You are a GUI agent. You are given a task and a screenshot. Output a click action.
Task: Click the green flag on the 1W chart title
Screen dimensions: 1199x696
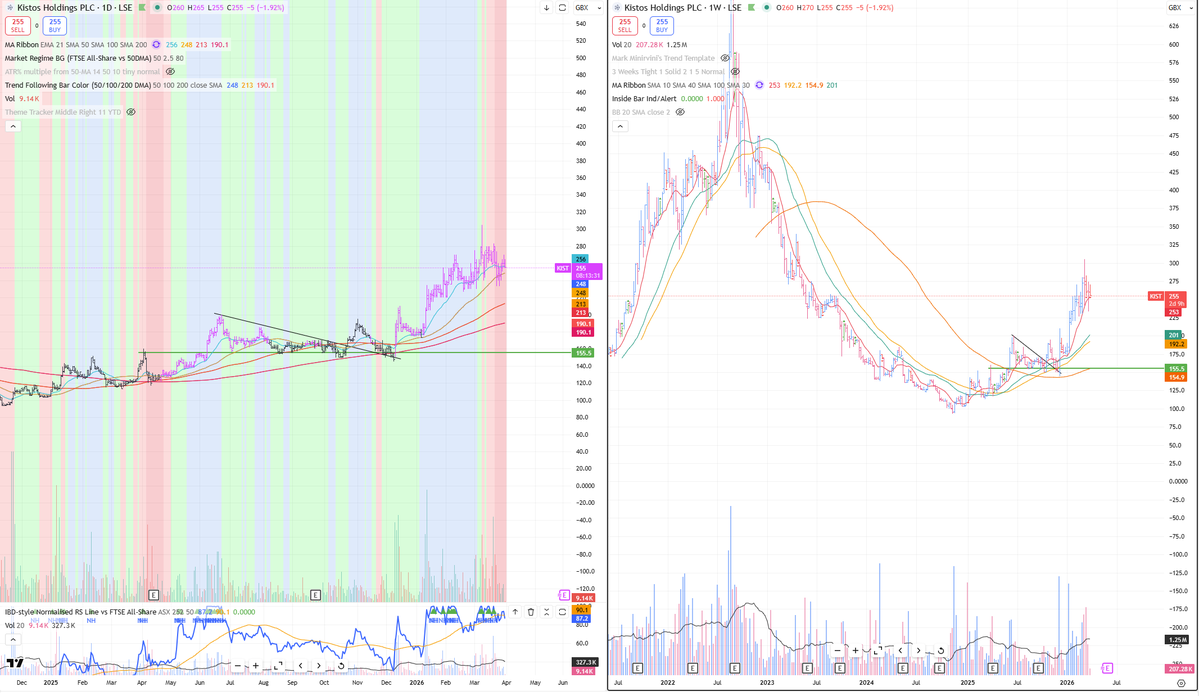click(752, 8)
